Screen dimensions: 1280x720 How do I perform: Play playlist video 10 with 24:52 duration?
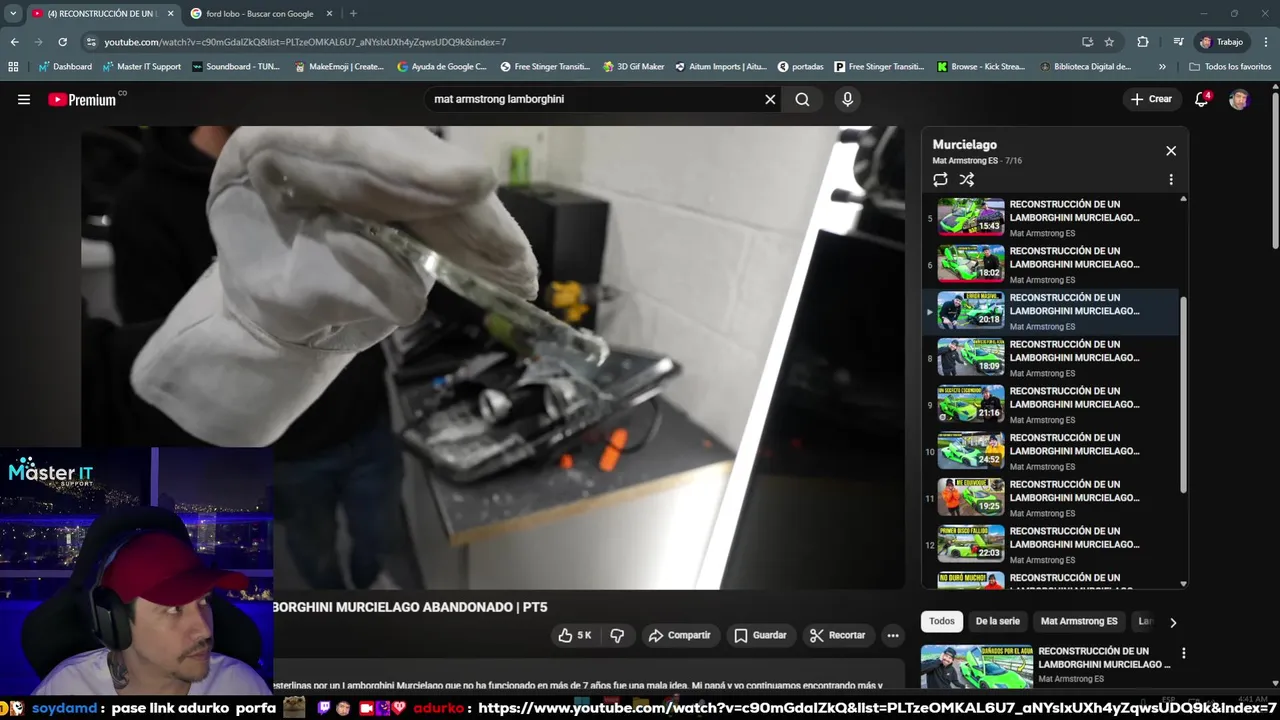pos(1052,452)
